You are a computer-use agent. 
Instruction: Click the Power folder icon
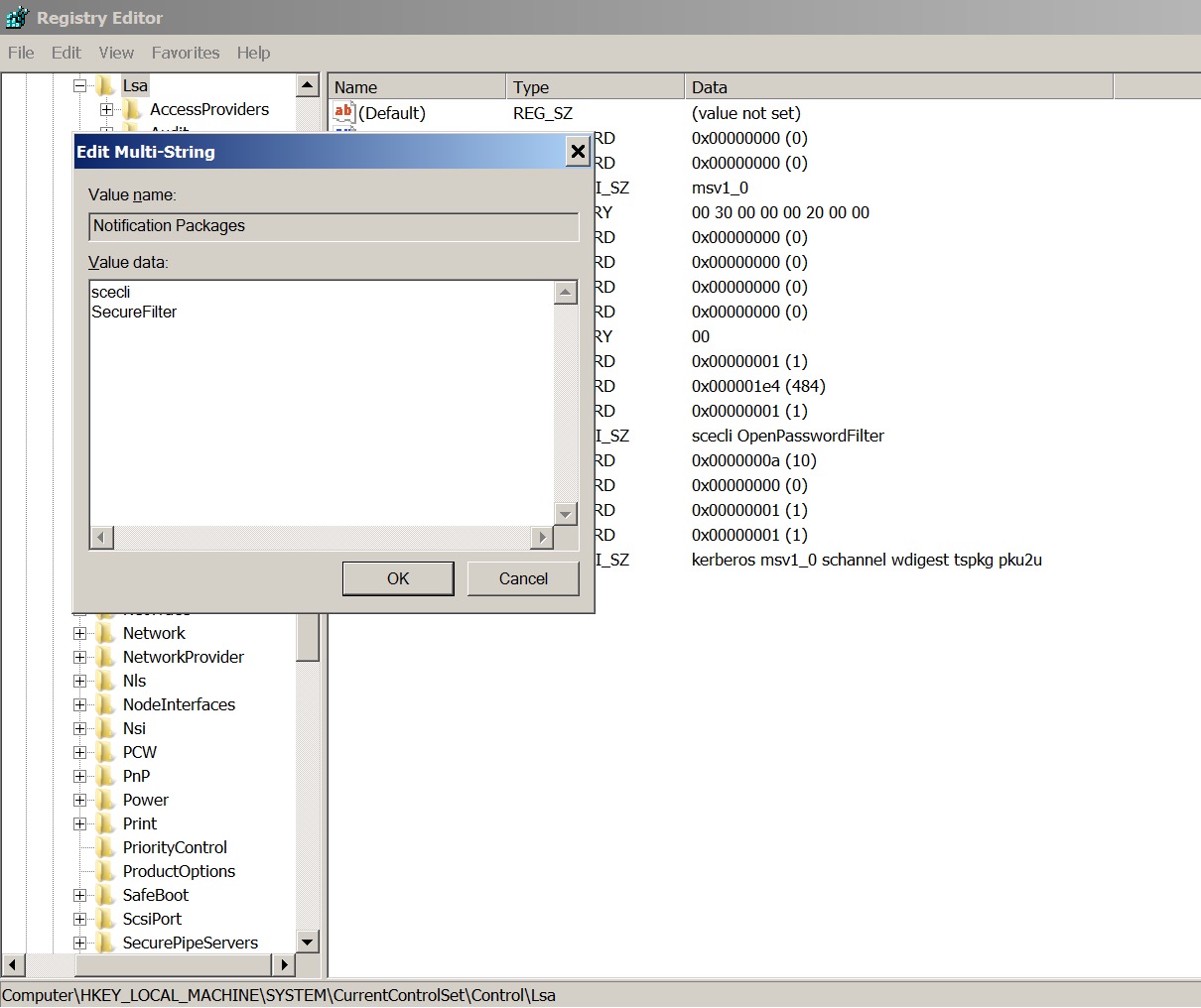(x=106, y=800)
